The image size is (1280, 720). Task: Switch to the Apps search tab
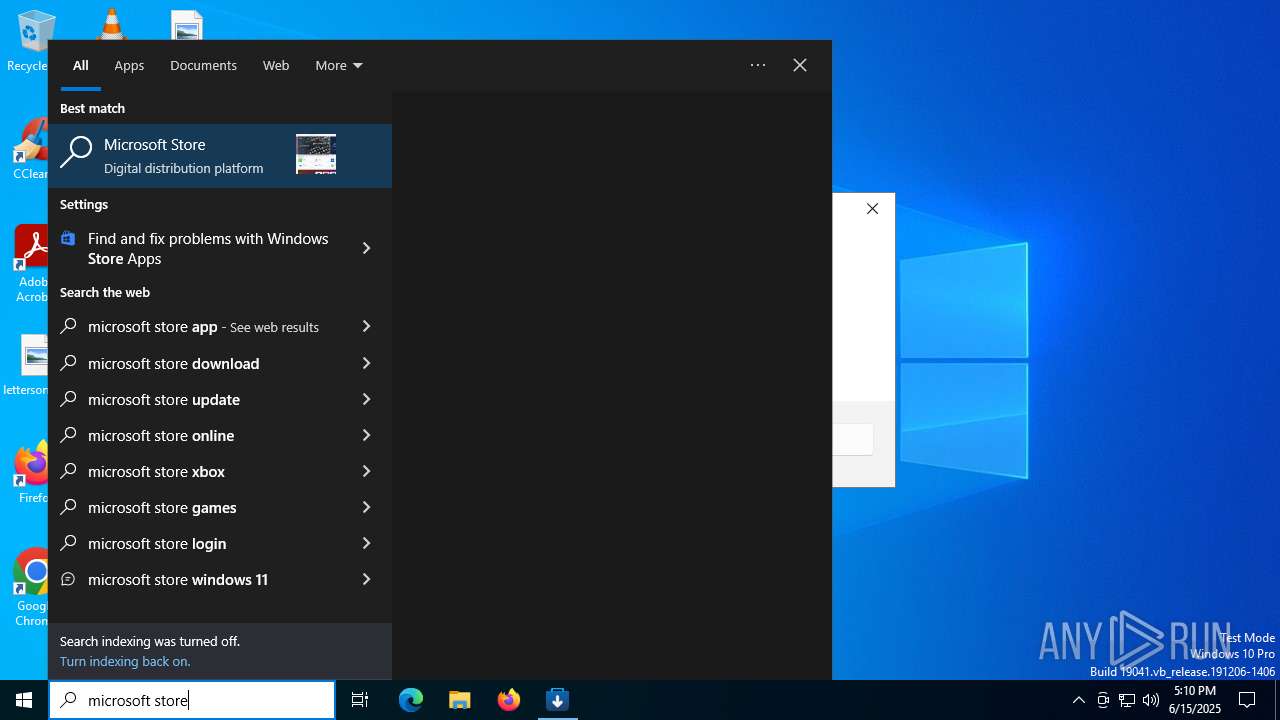[129, 65]
